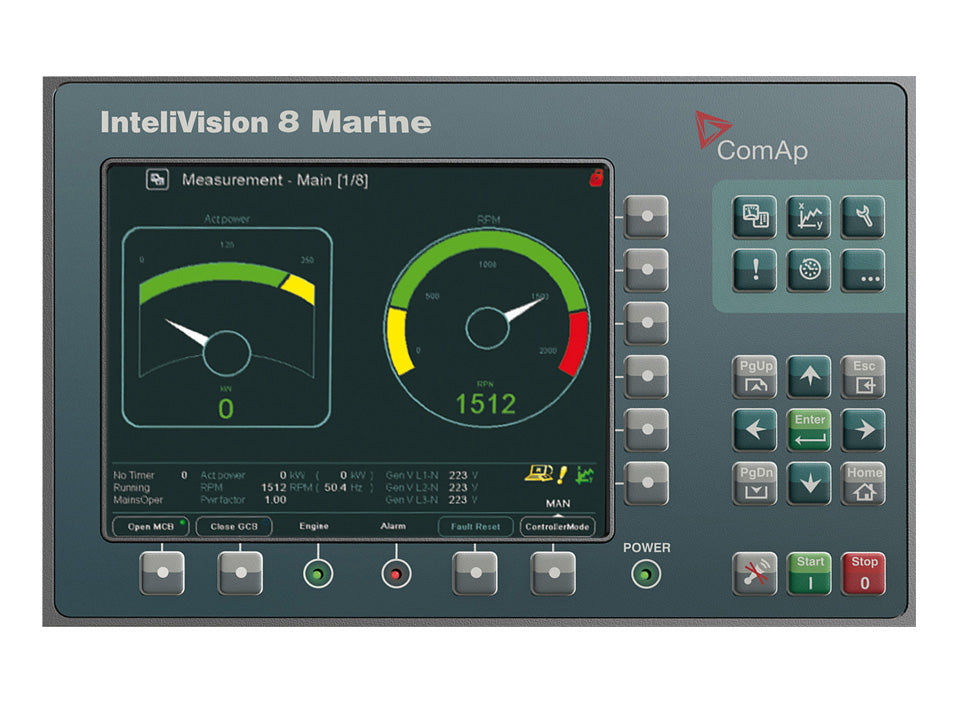Open the x-y trends graph button

[808, 217]
